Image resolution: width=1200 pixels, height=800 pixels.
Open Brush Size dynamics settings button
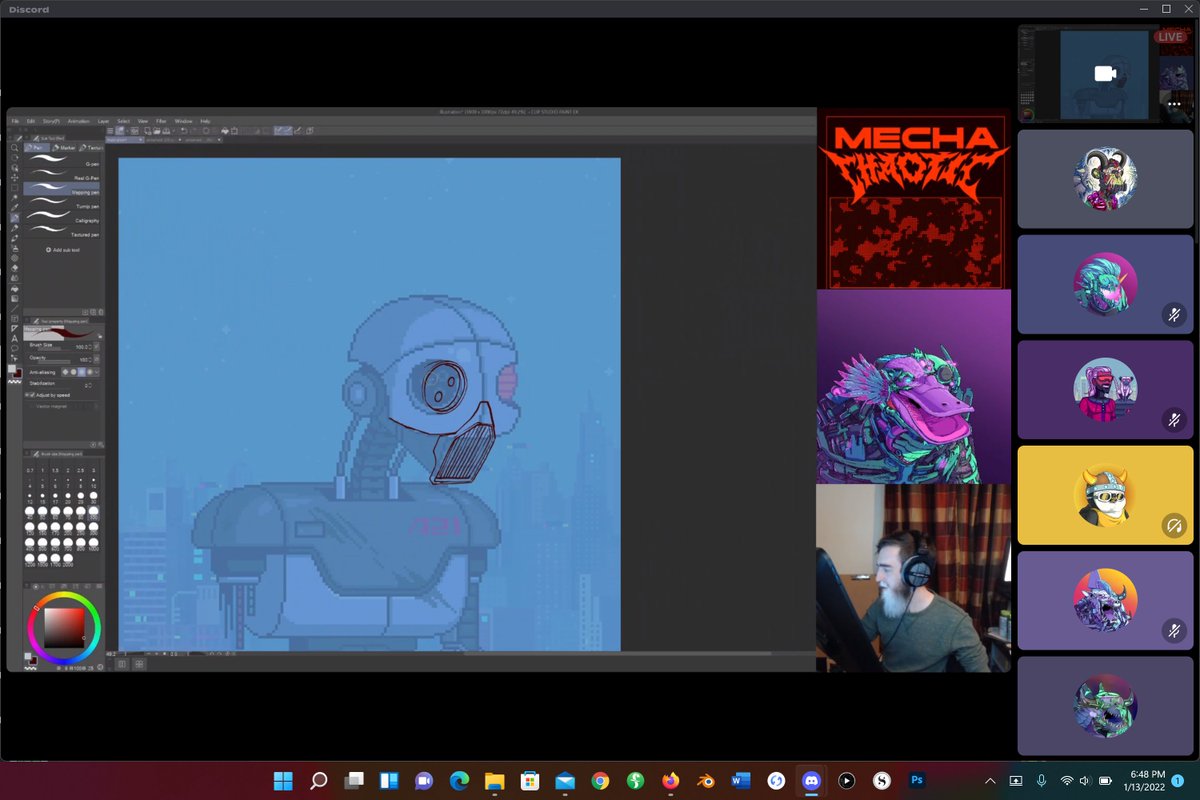point(96,346)
